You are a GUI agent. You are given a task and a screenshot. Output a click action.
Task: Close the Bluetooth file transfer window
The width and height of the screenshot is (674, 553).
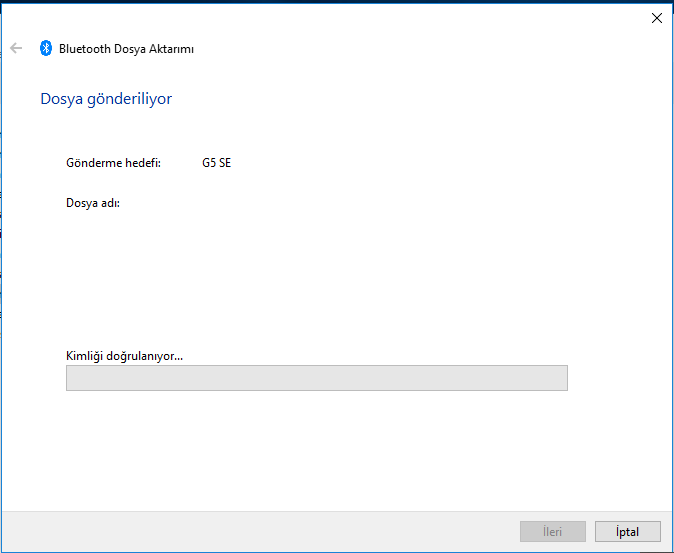(x=656, y=18)
